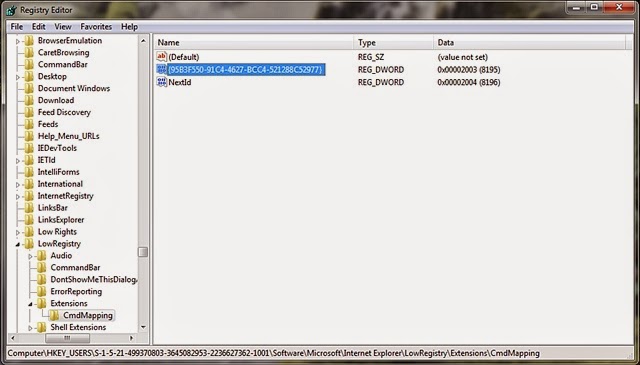
Task: Select the DontShowMeThisDialog key label
Action: click(x=93, y=280)
